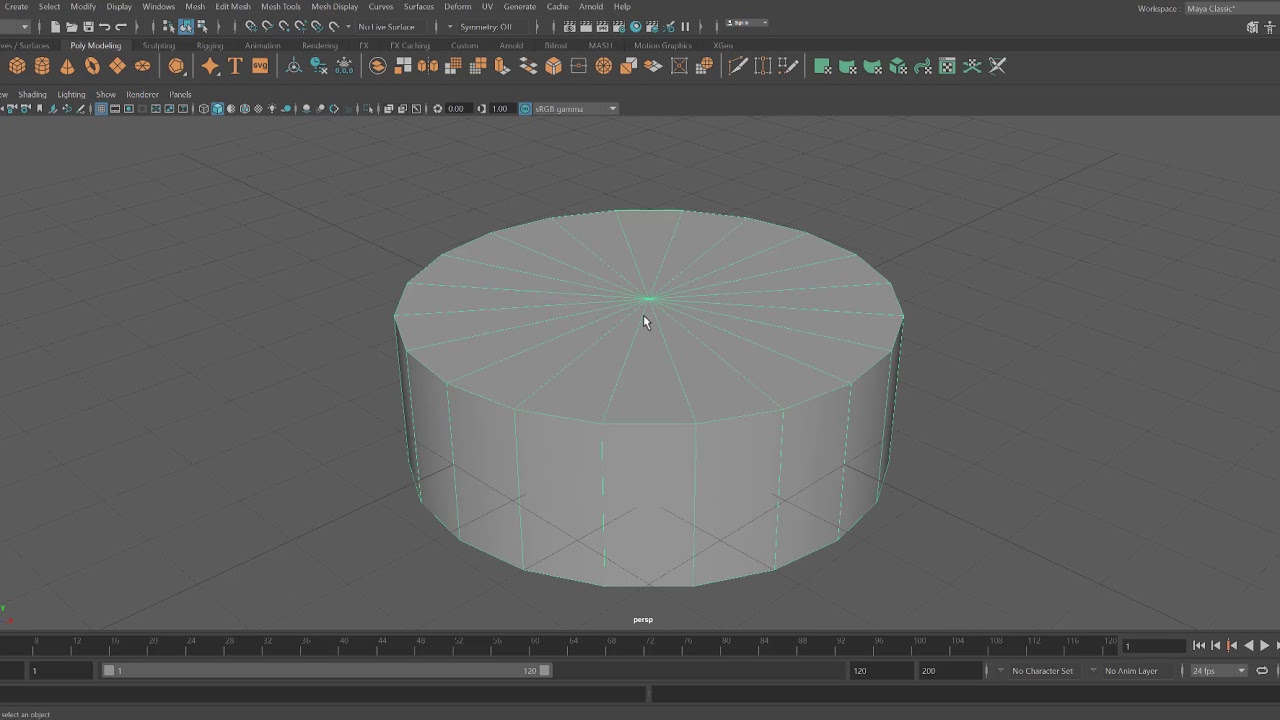Create a polygon plane from the shelf
This screenshot has width=1280, height=720.
point(117,66)
